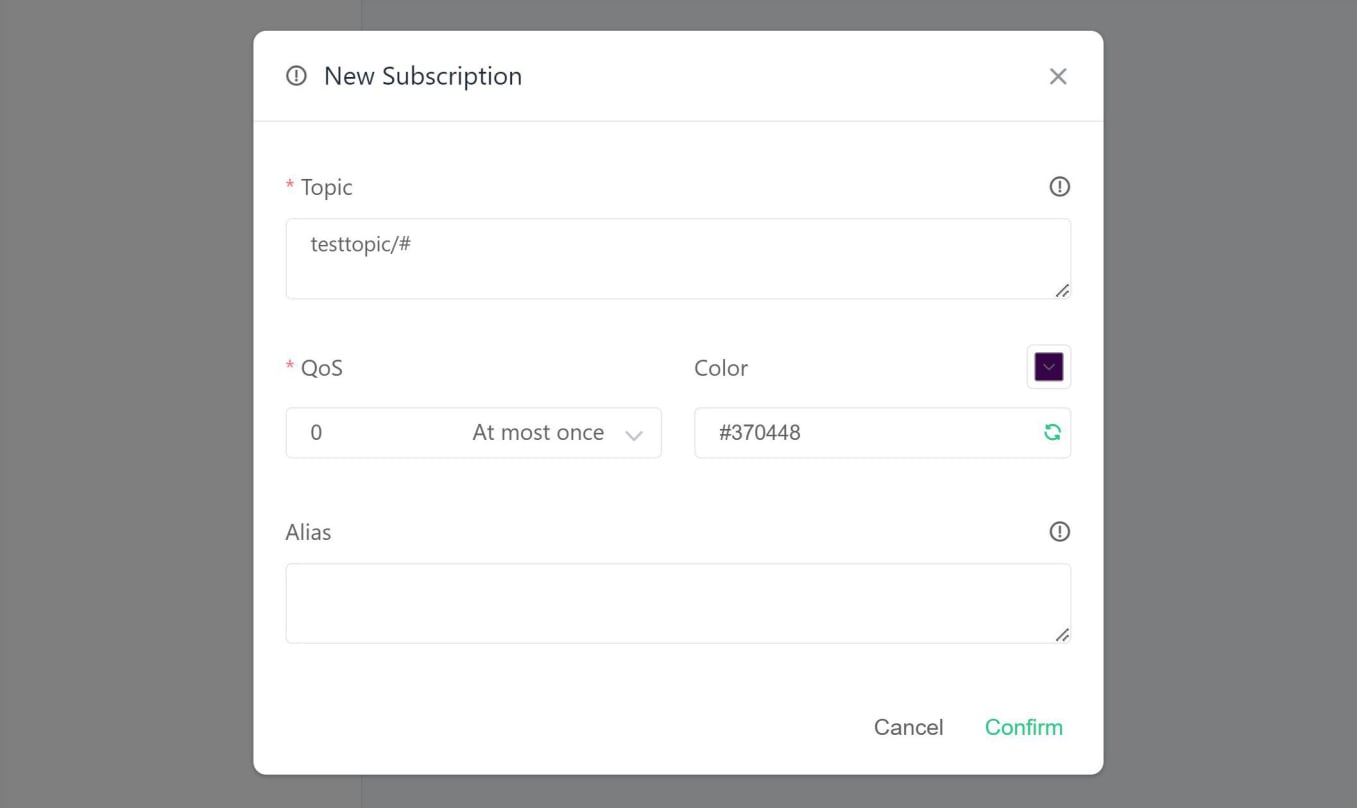The height and width of the screenshot is (808, 1357).
Task: Click the QoS value showing 0
Action: point(318,432)
